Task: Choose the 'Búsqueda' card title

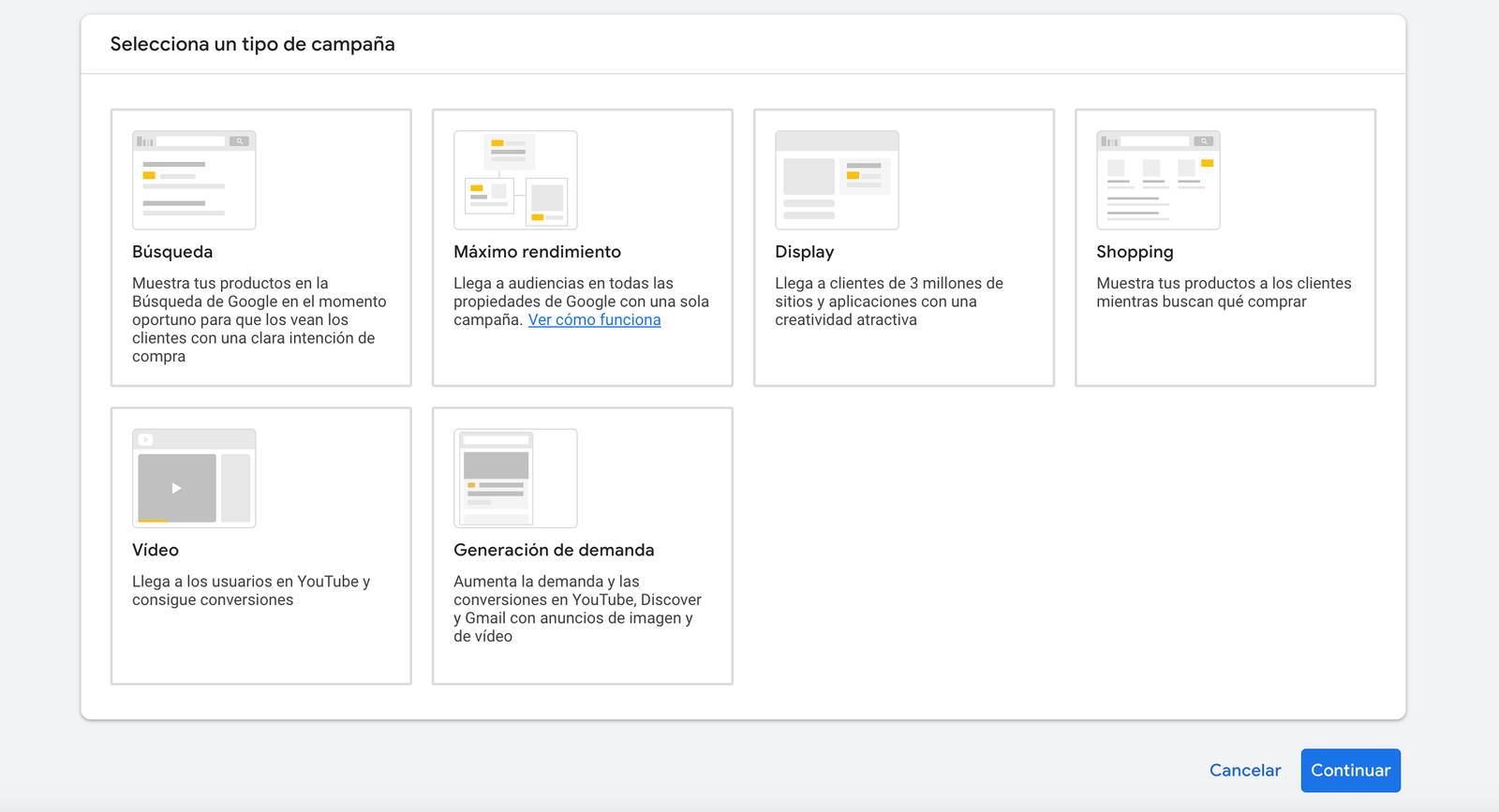Action: click(172, 252)
